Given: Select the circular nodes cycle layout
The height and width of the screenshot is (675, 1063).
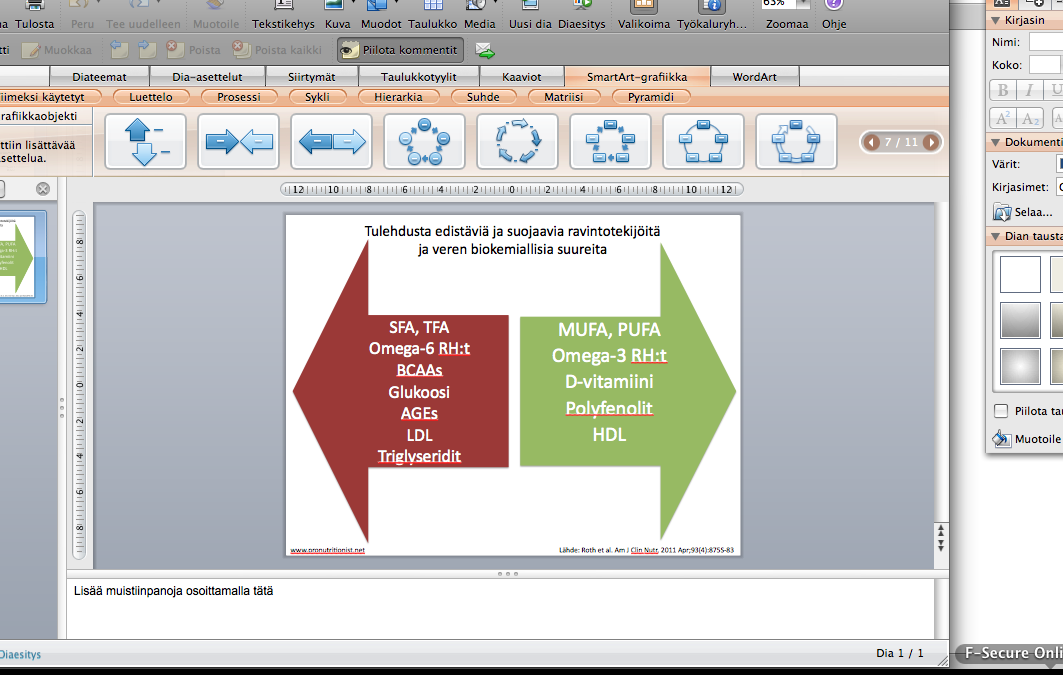Looking at the screenshot, I should pos(424,142).
